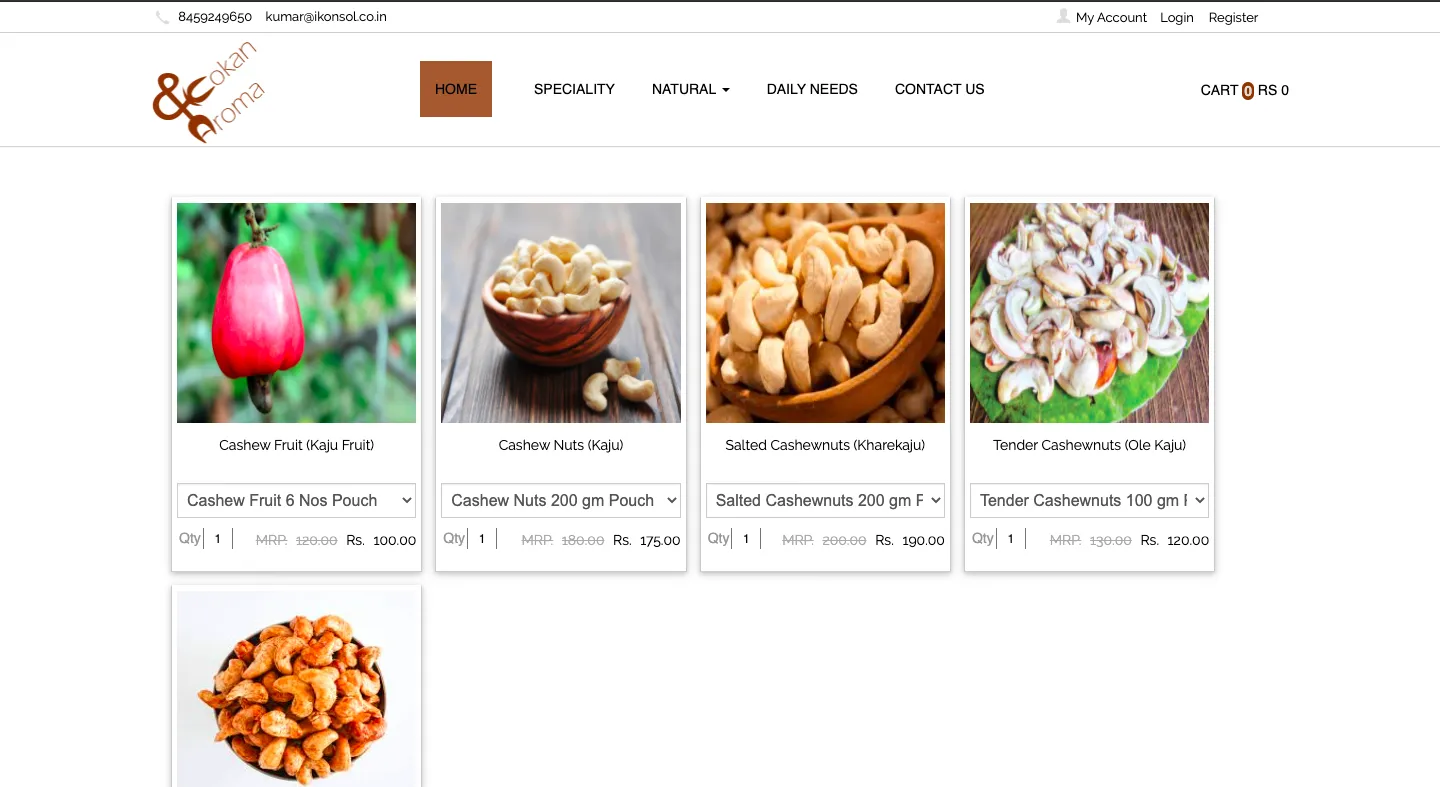This screenshot has height=787, width=1440.
Task: Click the Tender Cashewnuts product image
Action: coord(1089,313)
